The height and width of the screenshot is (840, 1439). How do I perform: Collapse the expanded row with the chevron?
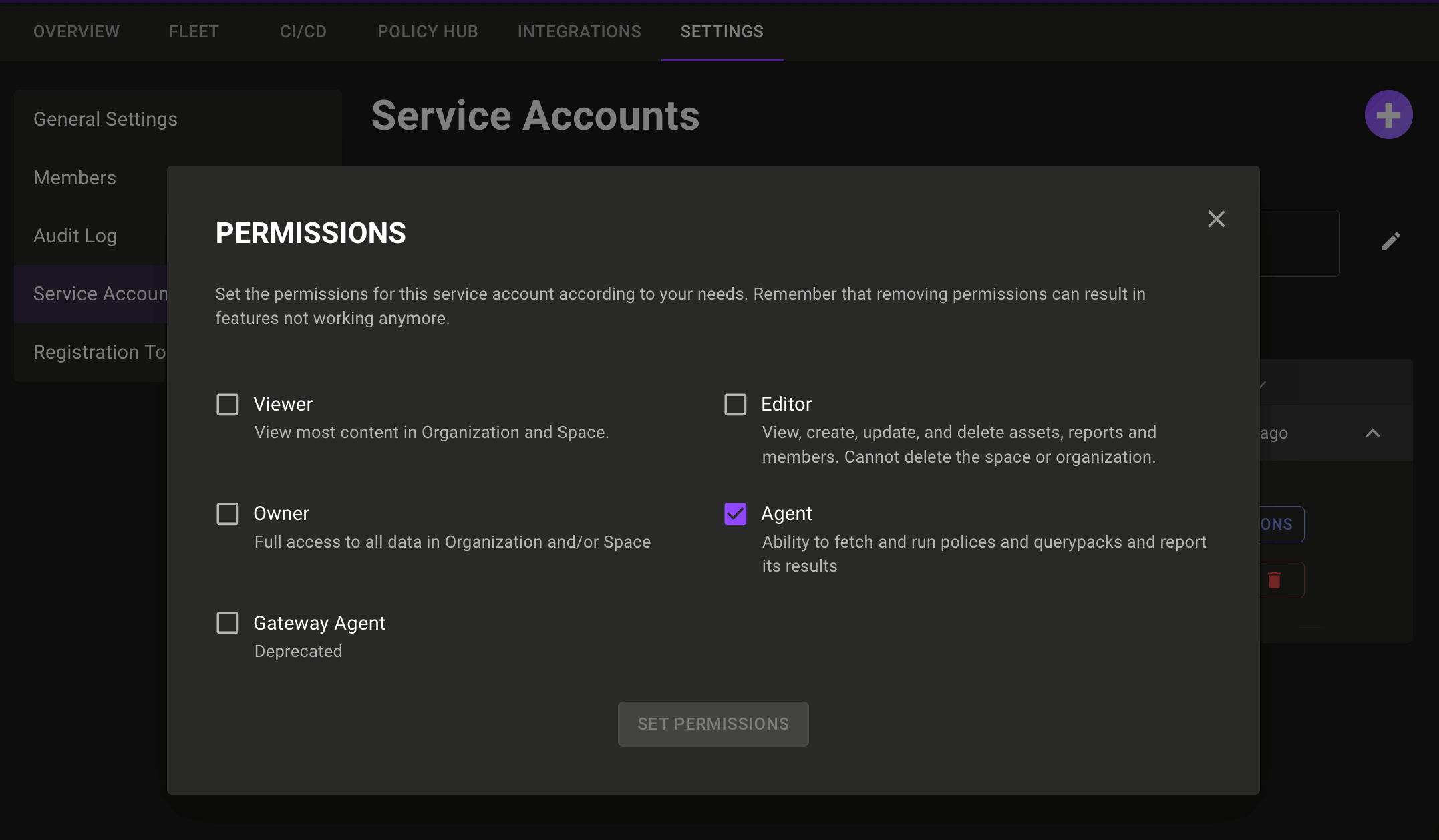pyautogui.click(x=1372, y=433)
